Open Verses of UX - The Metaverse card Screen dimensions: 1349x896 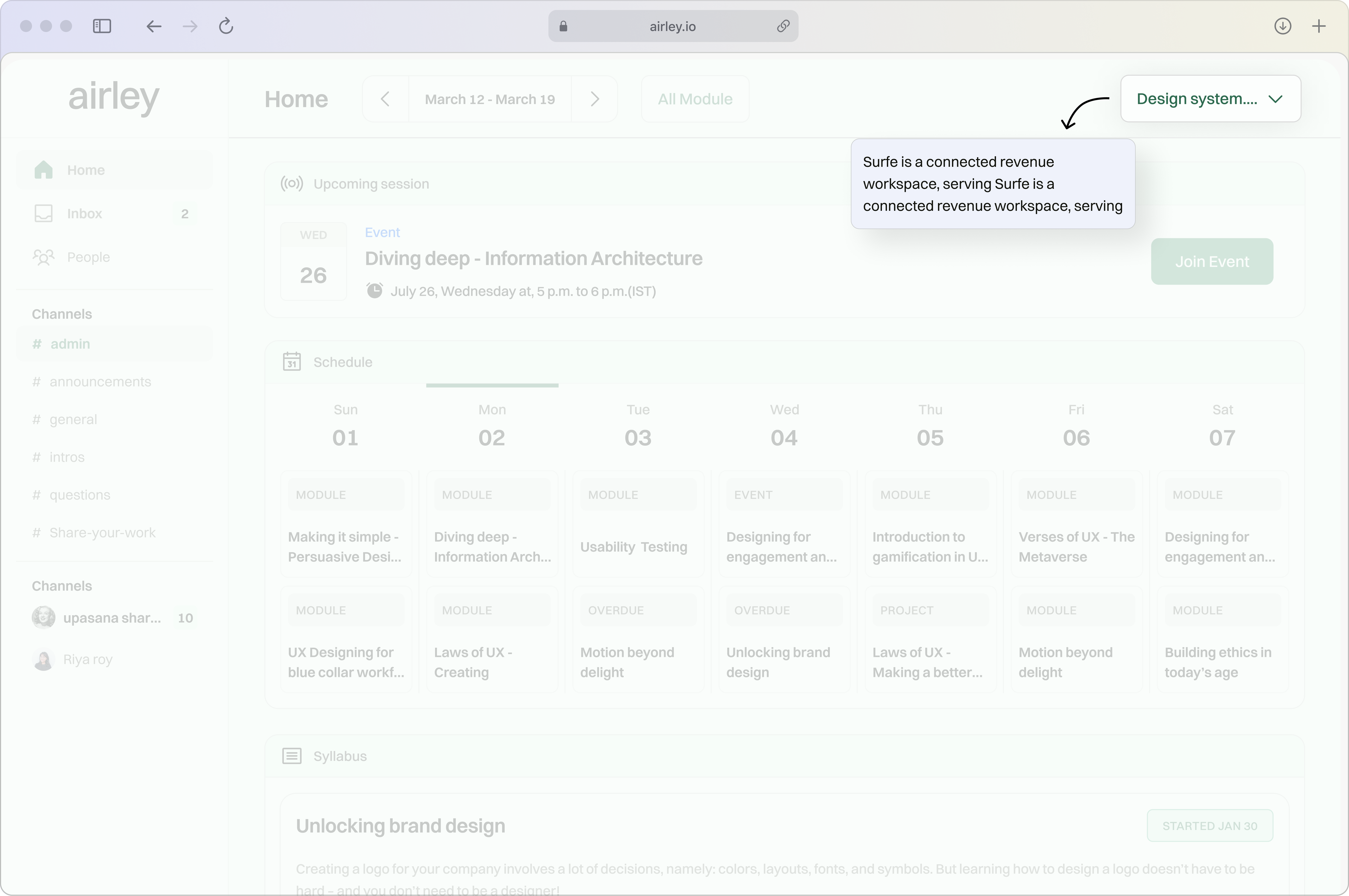coord(1076,524)
